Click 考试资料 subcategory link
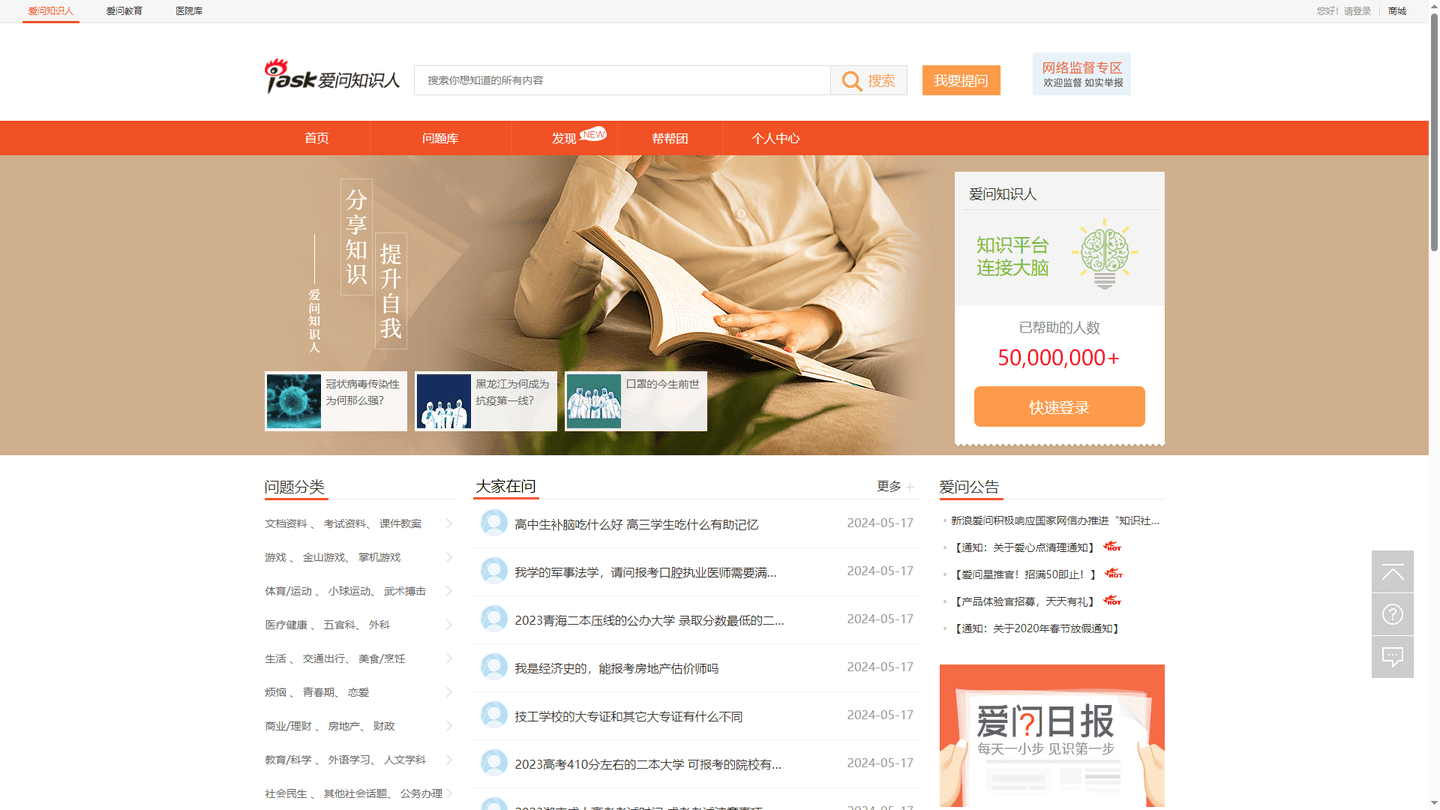Image resolution: width=1440 pixels, height=810 pixels. click(345, 524)
